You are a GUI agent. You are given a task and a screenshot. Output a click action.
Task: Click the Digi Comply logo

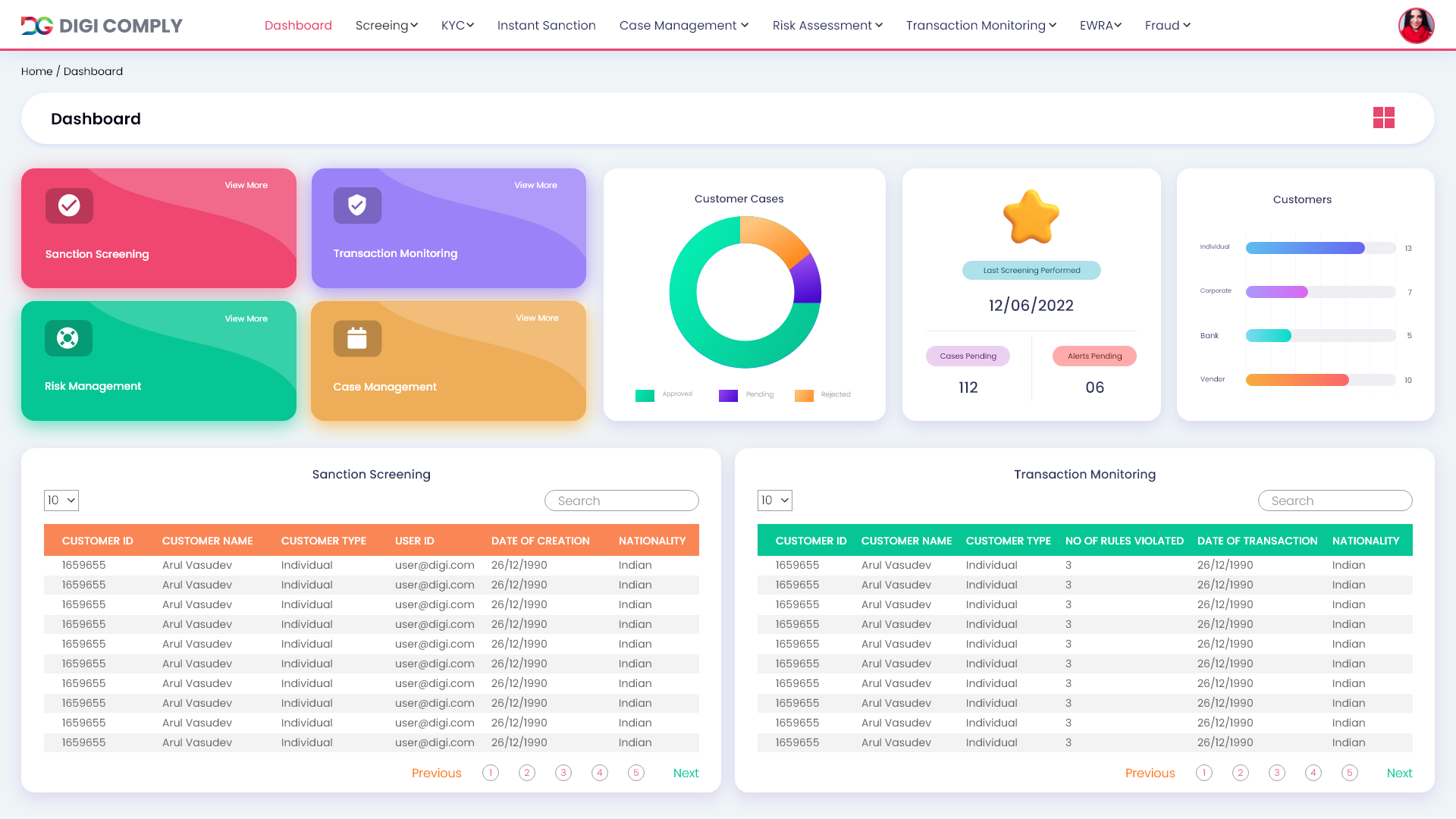(x=102, y=26)
